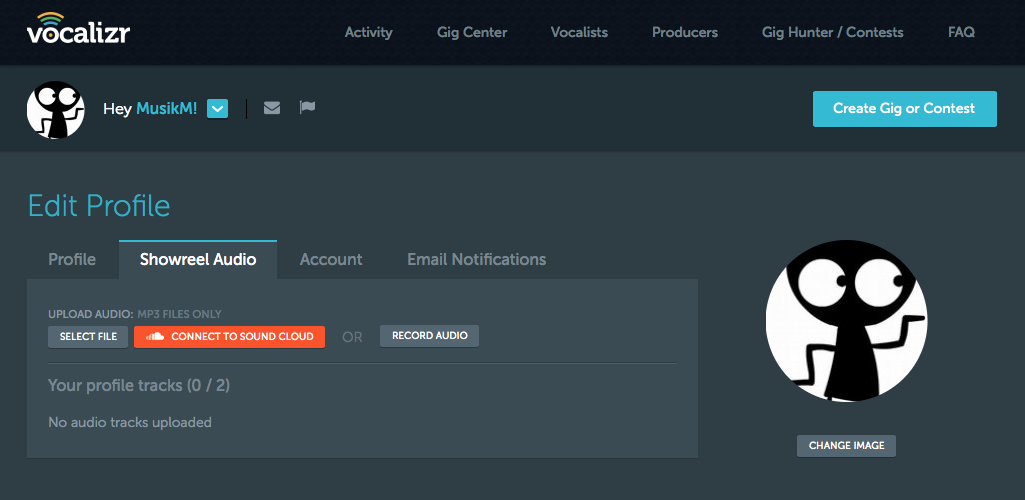Screen dimensions: 1025x500
Task: Click the SoundCloud cloud icon
Action: coord(155,337)
